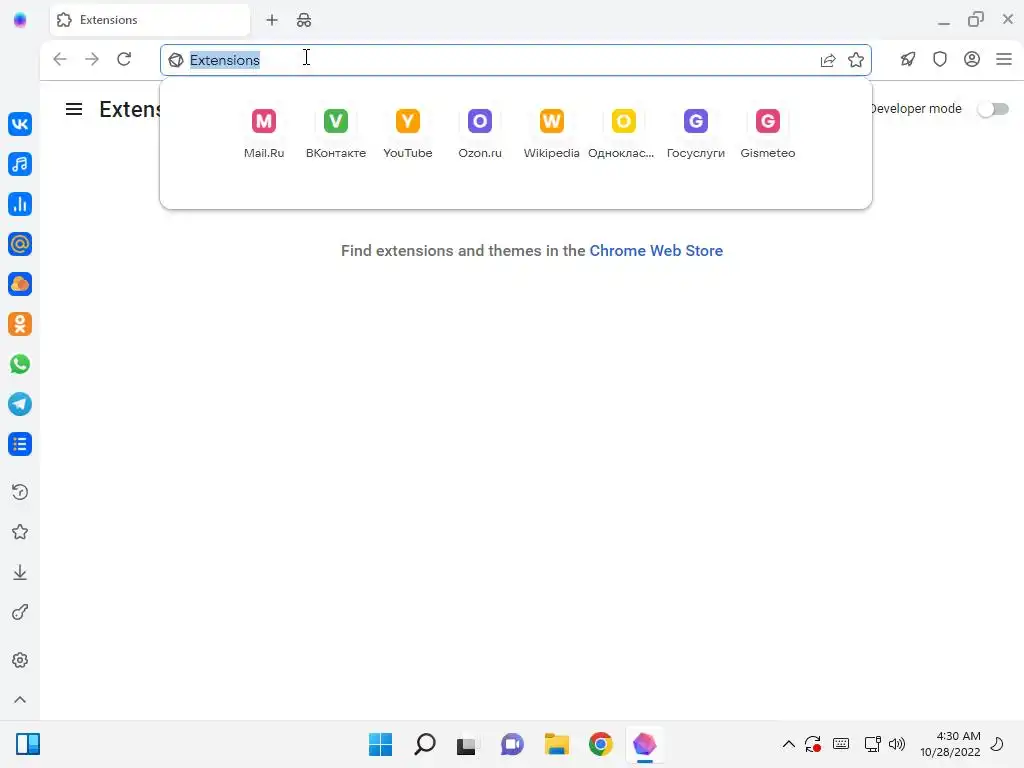
Task: Click the rocket icon in toolbar
Action: (x=908, y=59)
